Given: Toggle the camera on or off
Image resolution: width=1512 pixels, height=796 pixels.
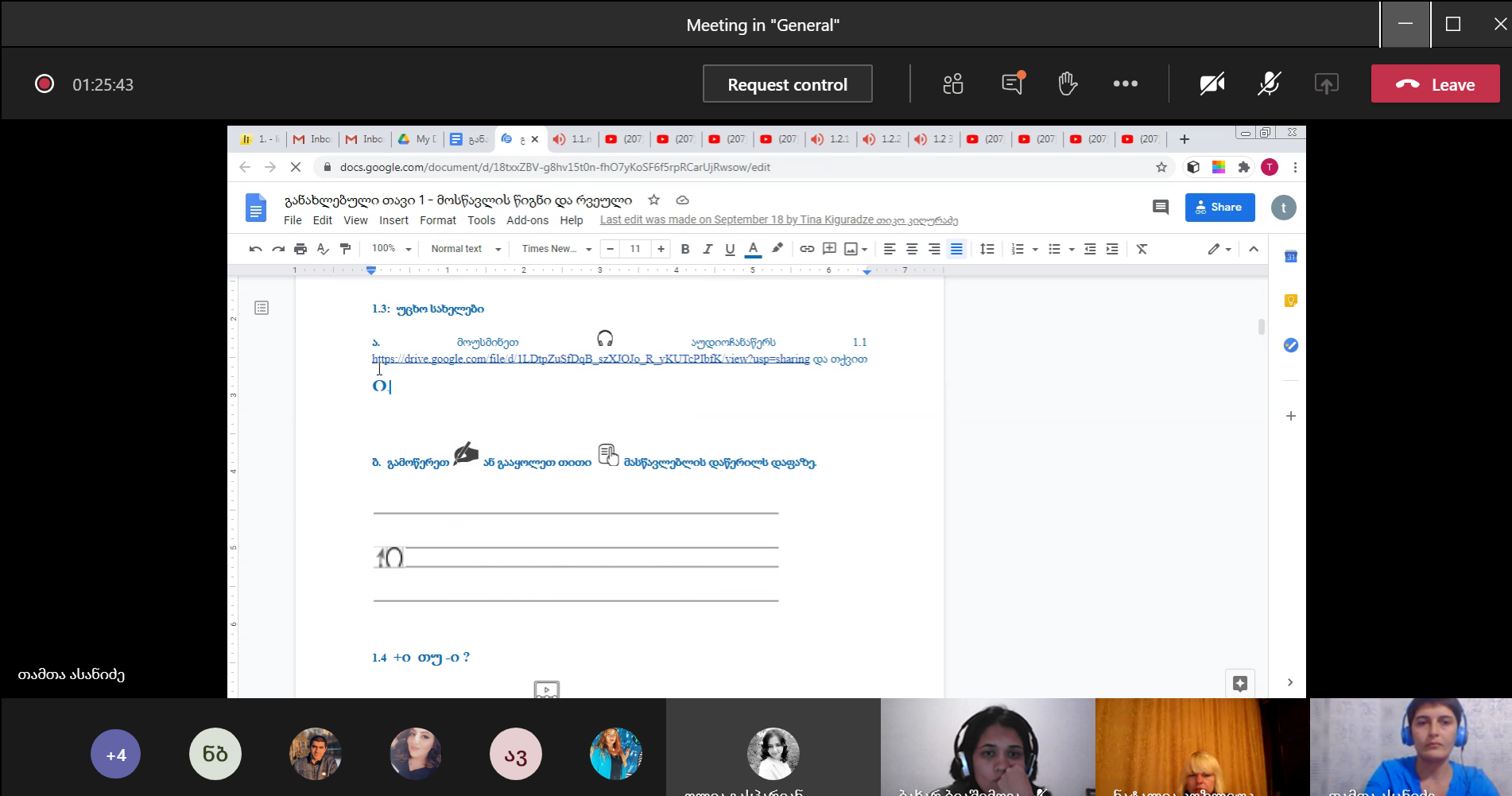Looking at the screenshot, I should click(1212, 83).
